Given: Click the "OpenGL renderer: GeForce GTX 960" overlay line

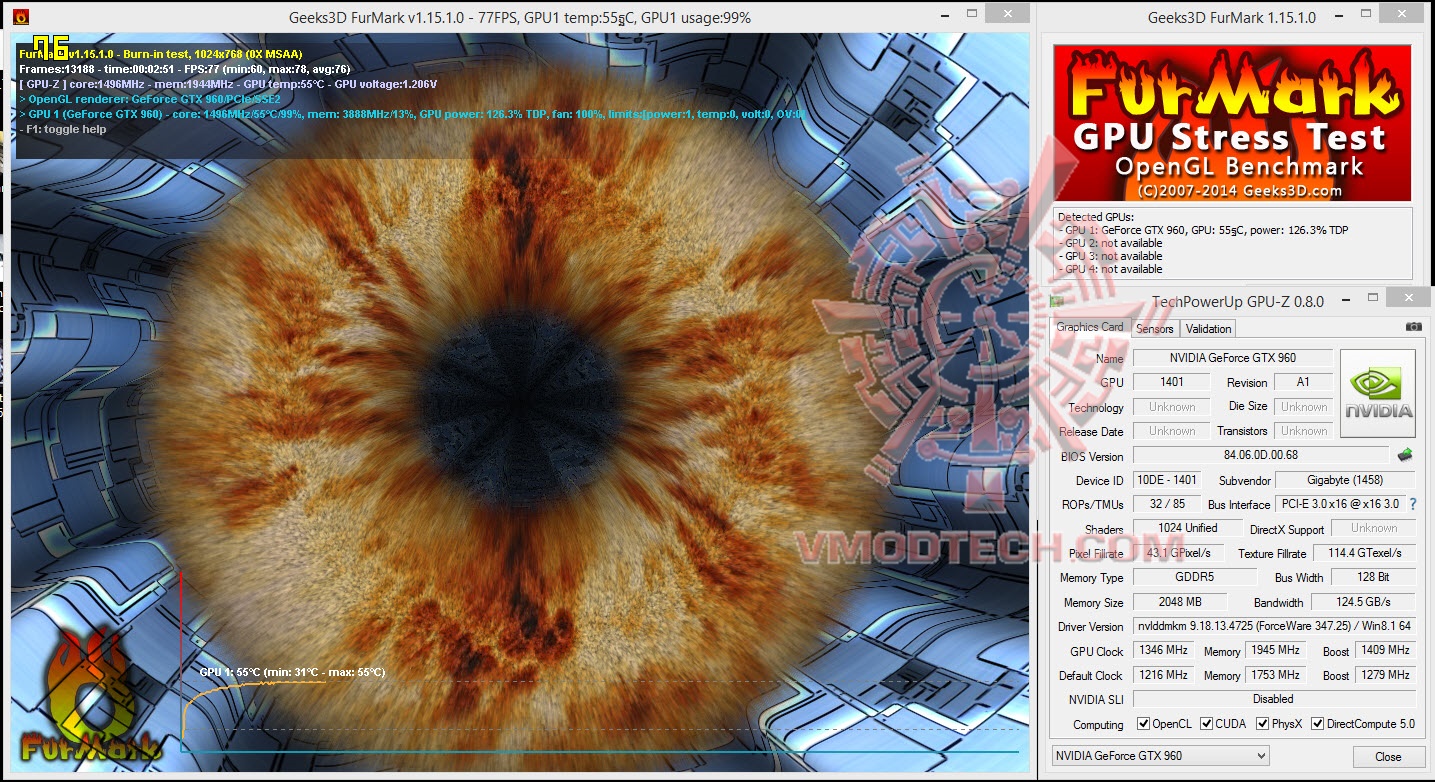Looking at the screenshot, I should pos(150,99).
